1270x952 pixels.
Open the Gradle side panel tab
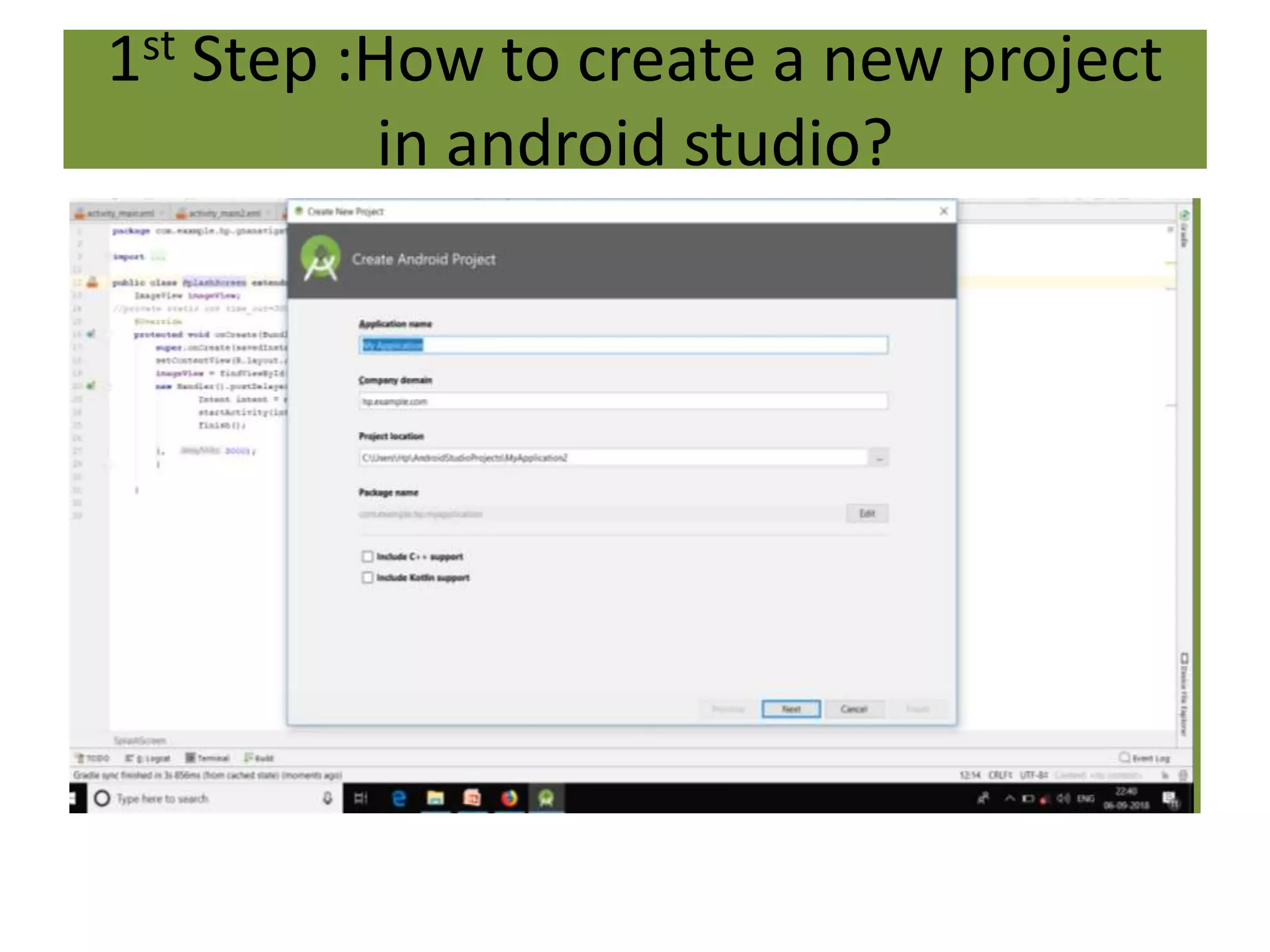pos(1184,229)
